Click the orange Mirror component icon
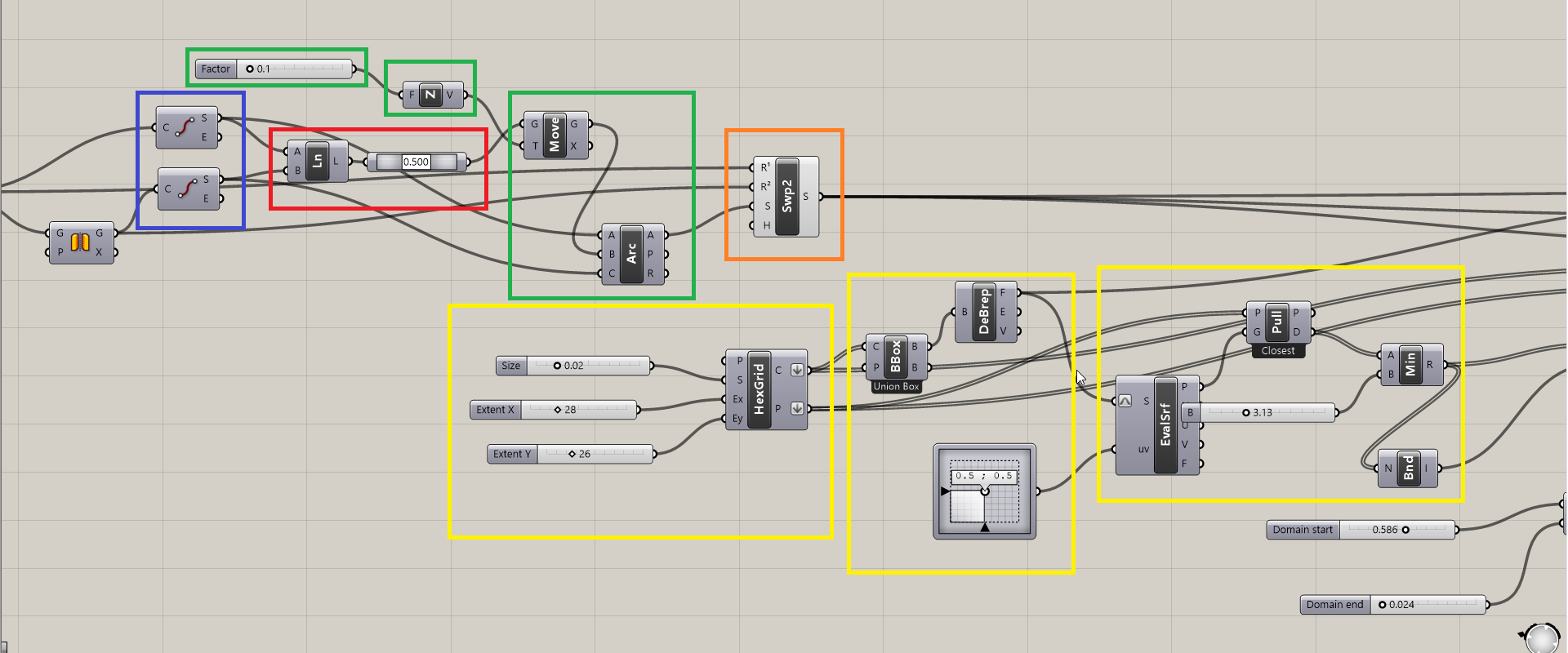Viewport: 1568px width, 653px height. [x=79, y=242]
